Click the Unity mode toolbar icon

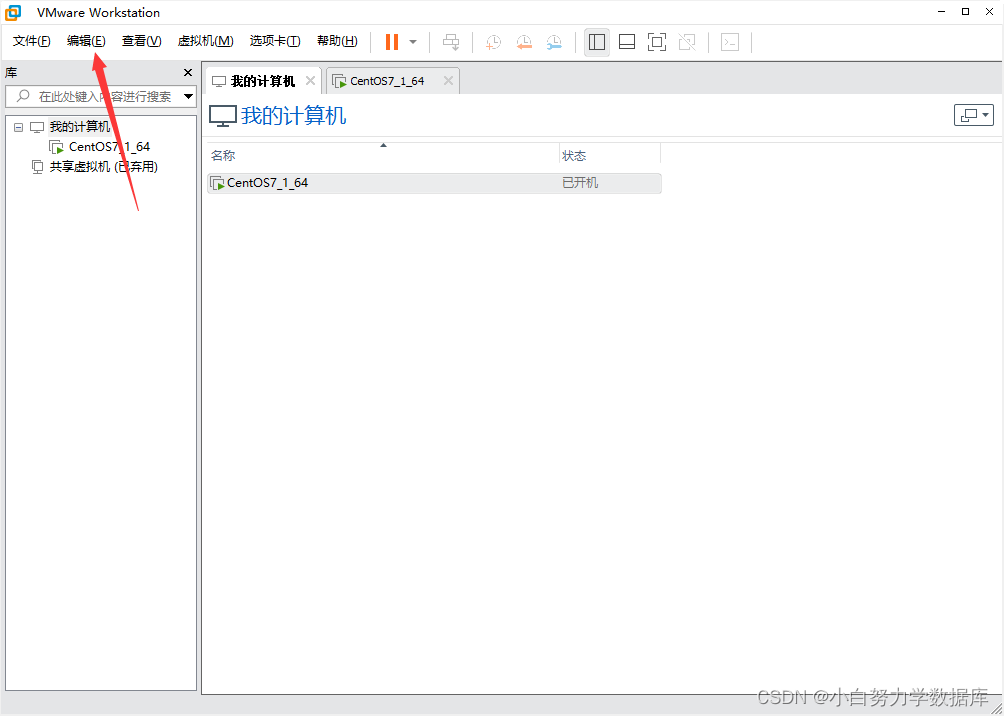pyautogui.click(x=687, y=42)
